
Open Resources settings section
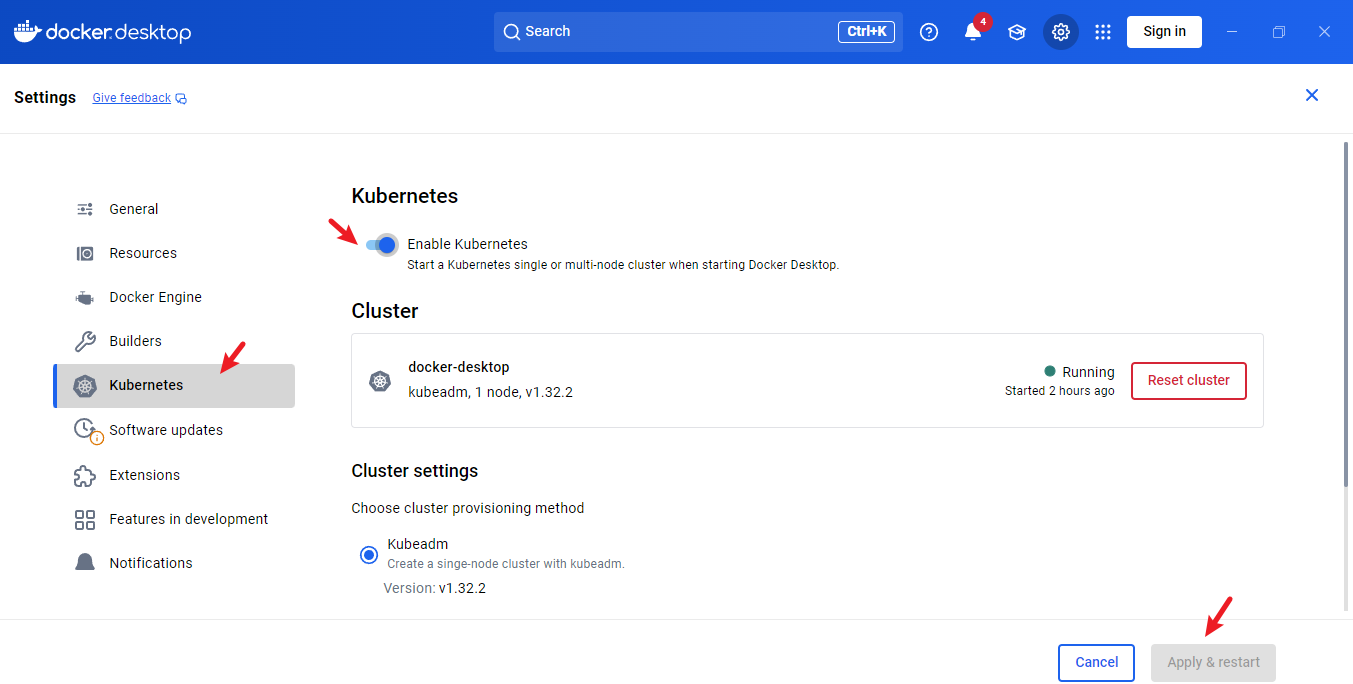174,253
